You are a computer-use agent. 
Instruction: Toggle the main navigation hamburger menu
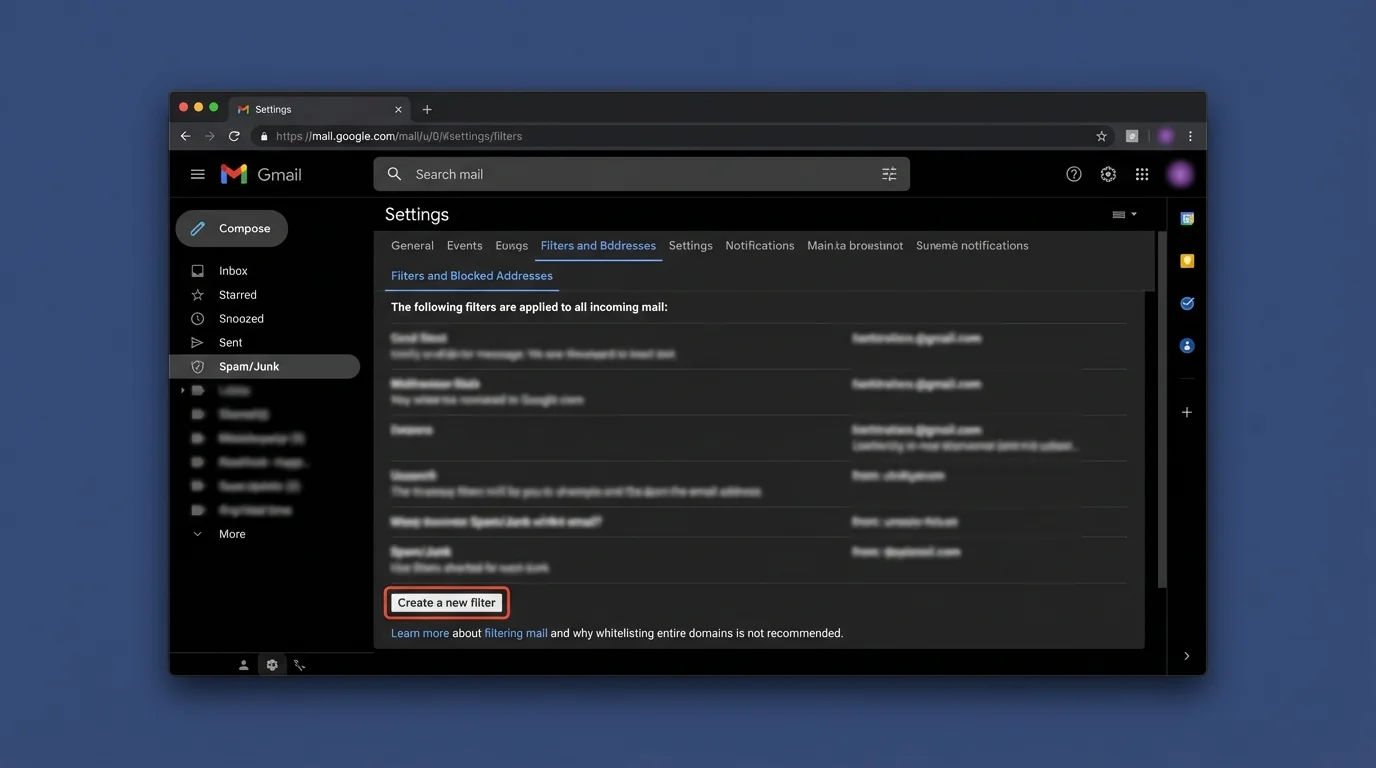197,173
